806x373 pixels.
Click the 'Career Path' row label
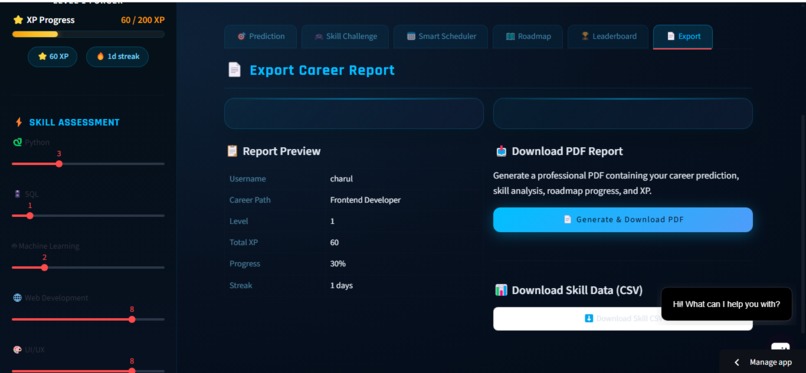click(250, 200)
